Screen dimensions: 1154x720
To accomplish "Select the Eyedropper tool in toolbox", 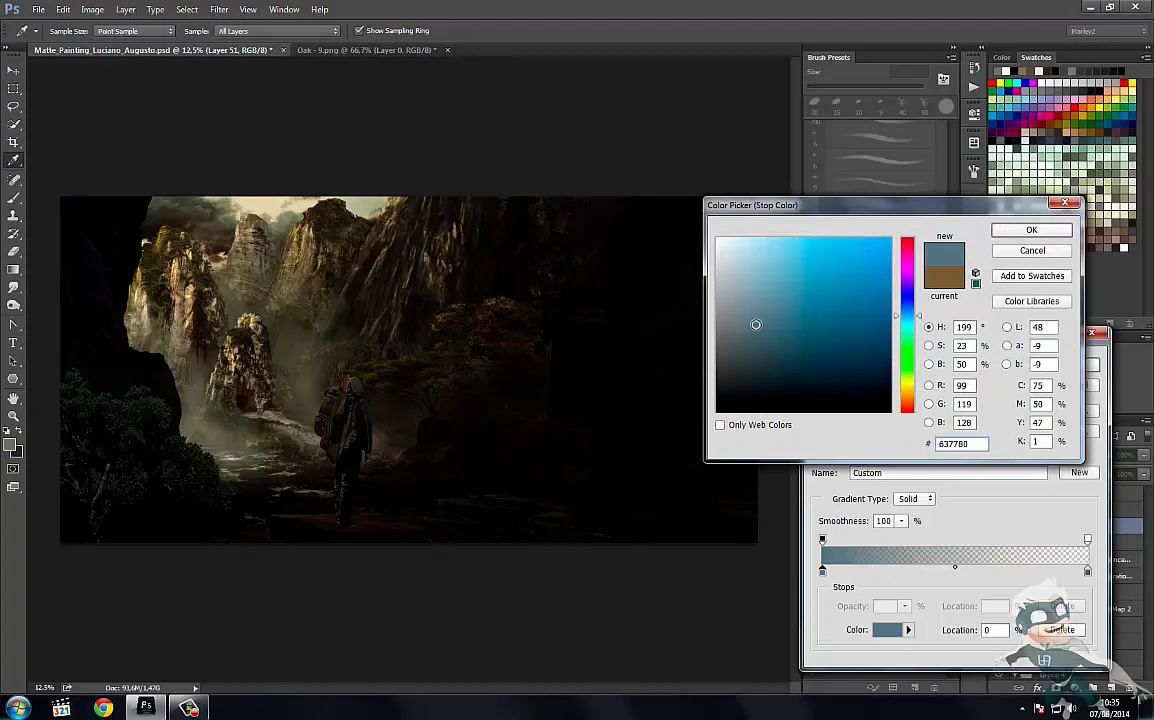I will click(13, 160).
